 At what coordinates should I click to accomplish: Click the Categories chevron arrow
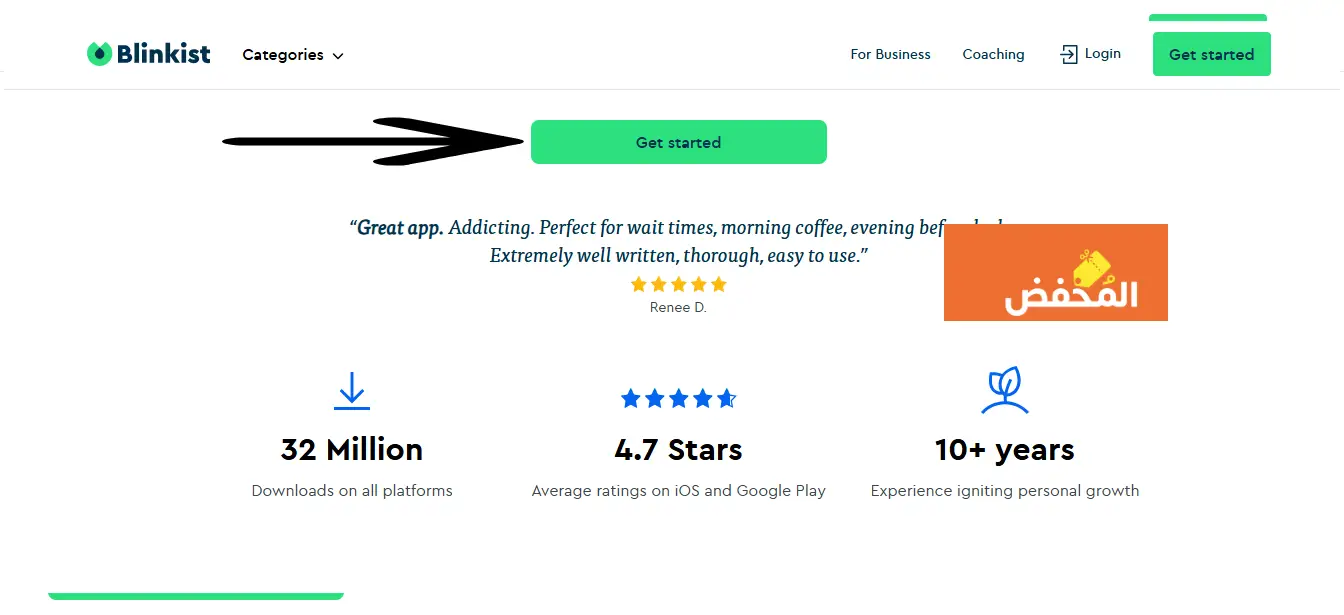pos(338,56)
